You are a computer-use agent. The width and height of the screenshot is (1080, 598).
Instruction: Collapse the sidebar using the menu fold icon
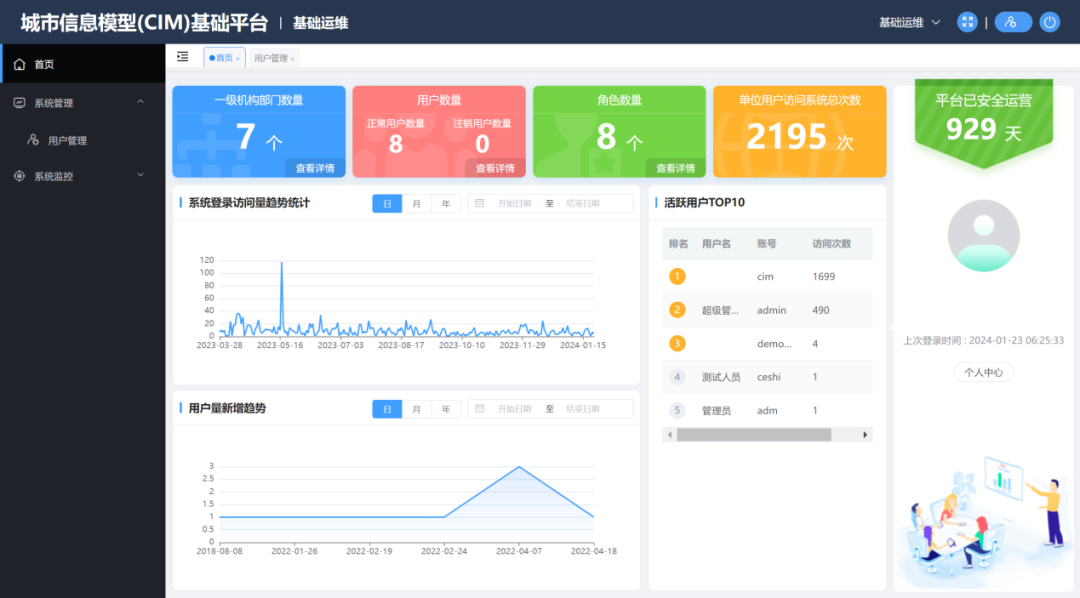point(182,57)
